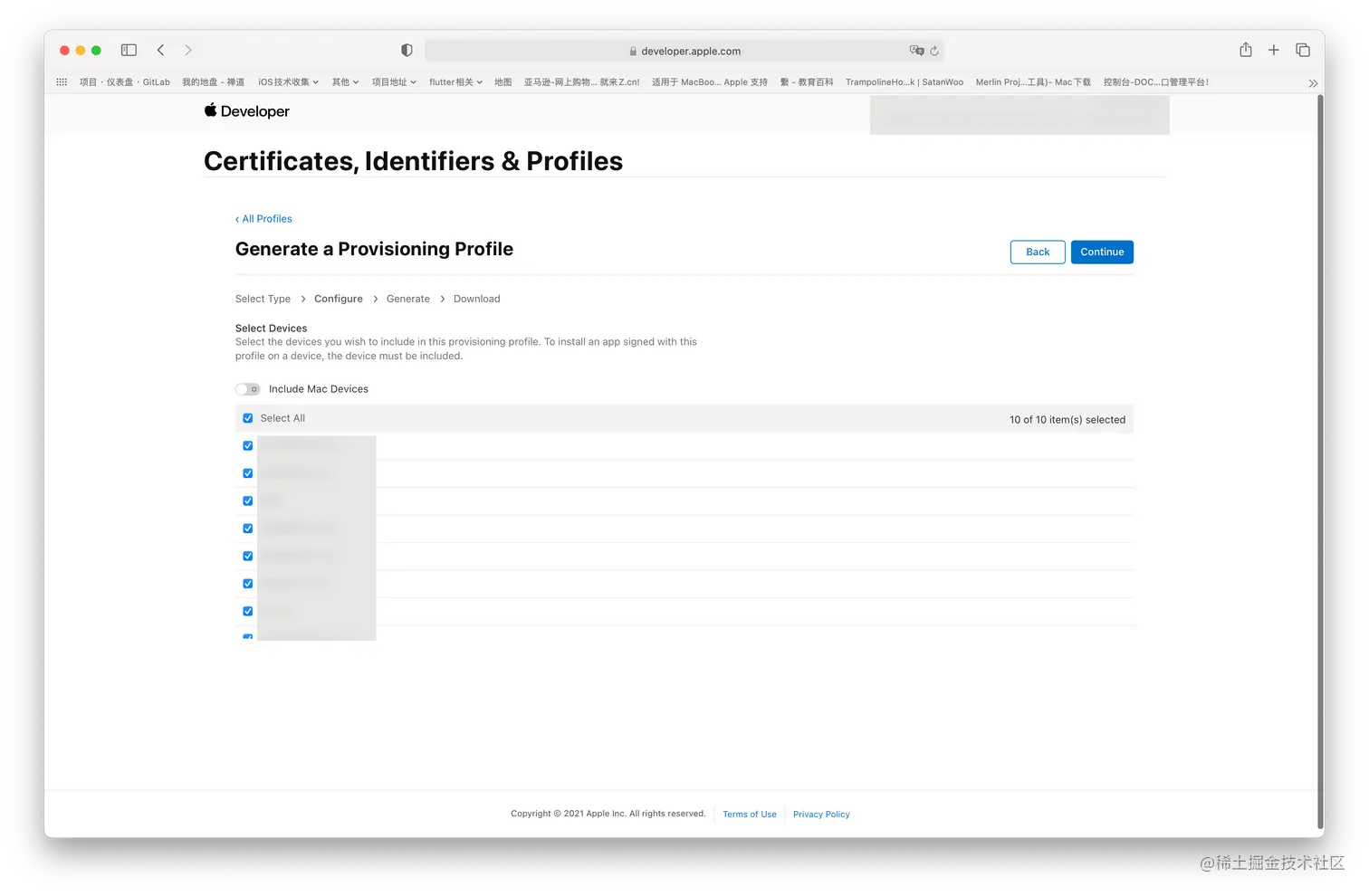Click the lock icon in address bar
The height and width of the screenshot is (896, 1369).
[633, 52]
